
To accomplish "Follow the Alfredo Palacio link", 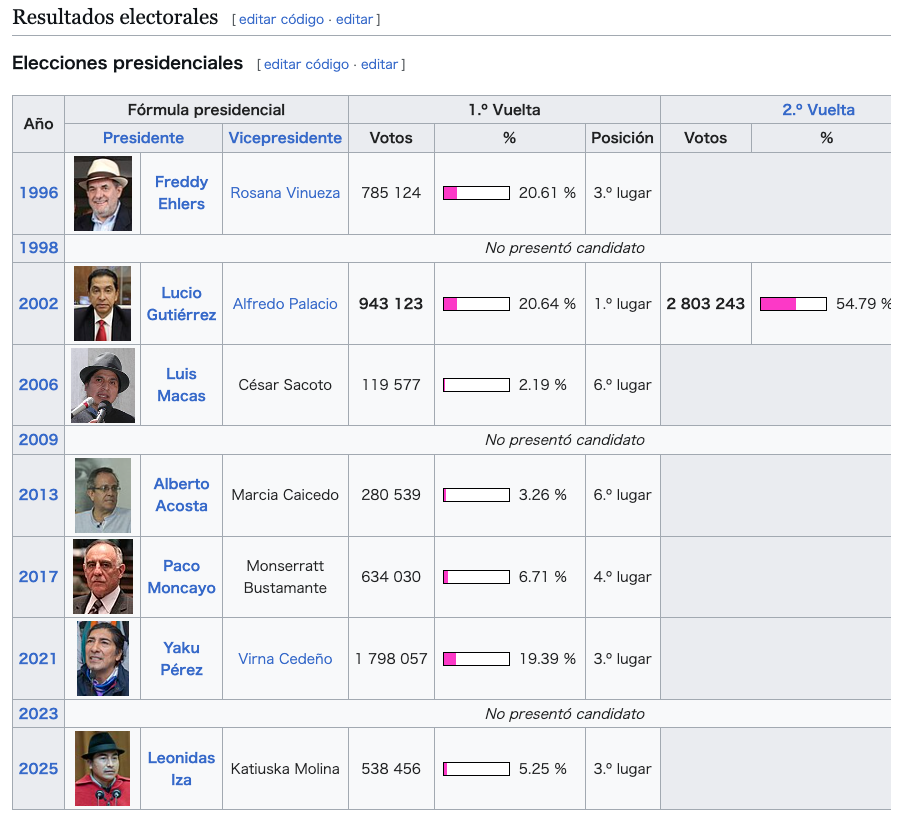I will point(285,304).
